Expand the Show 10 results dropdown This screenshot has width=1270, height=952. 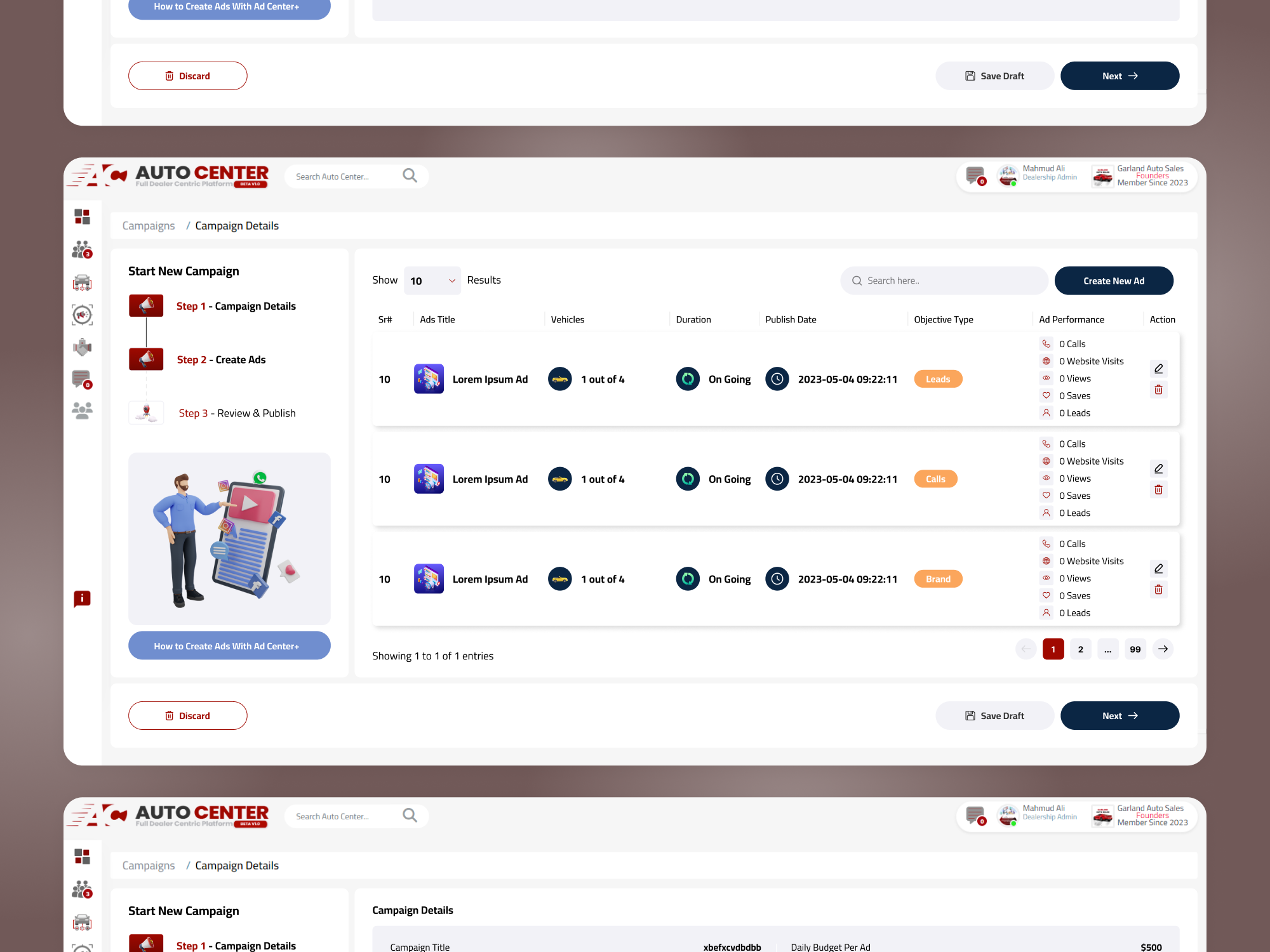pyautogui.click(x=432, y=281)
